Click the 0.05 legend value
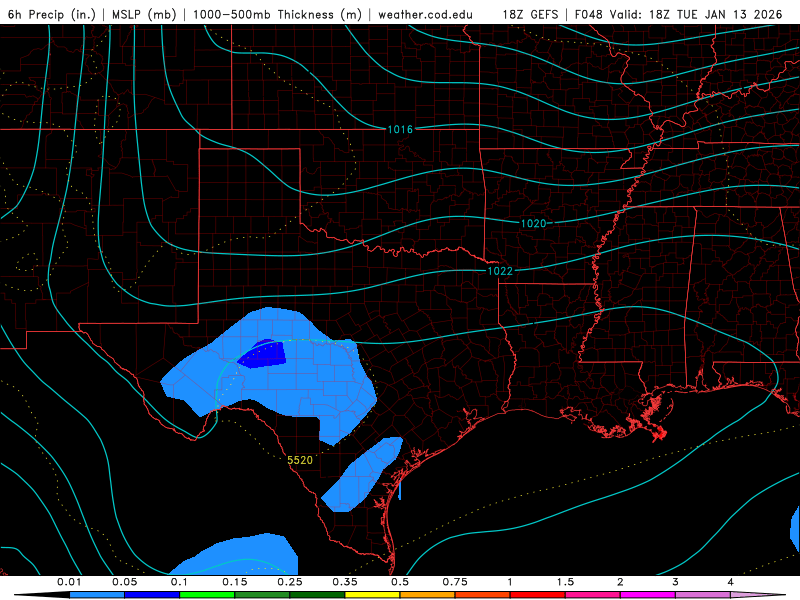 [x=124, y=582]
